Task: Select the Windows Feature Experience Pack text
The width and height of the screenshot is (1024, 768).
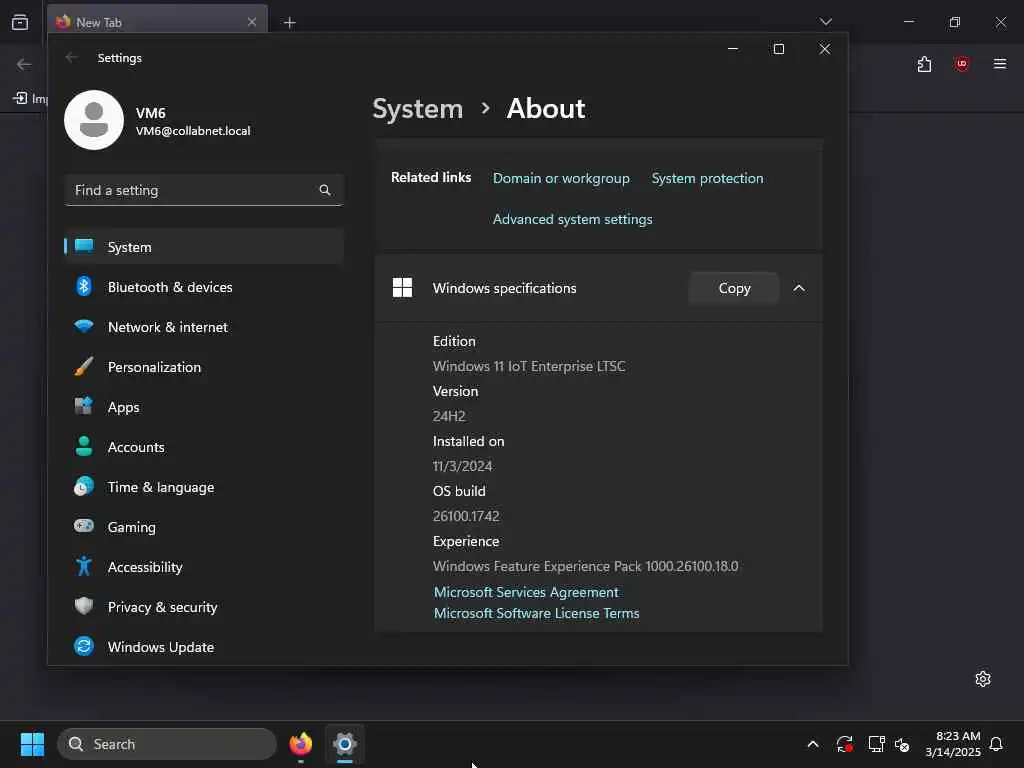Action: pos(585,566)
